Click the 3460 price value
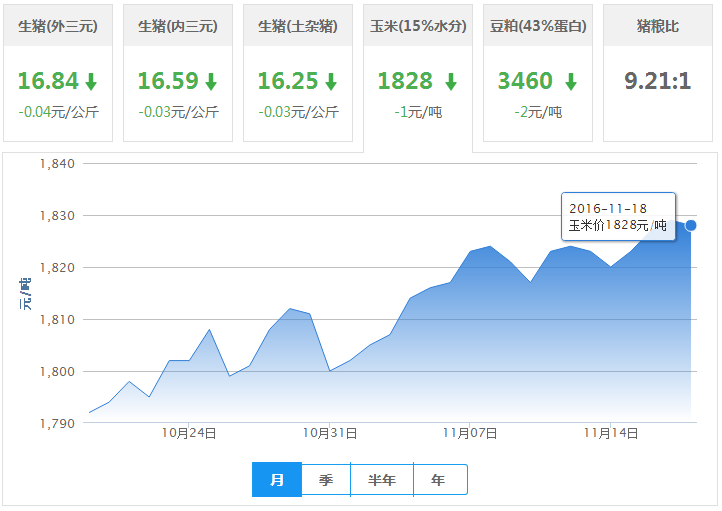The width and height of the screenshot is (722, 511). (x=525, y=81)
